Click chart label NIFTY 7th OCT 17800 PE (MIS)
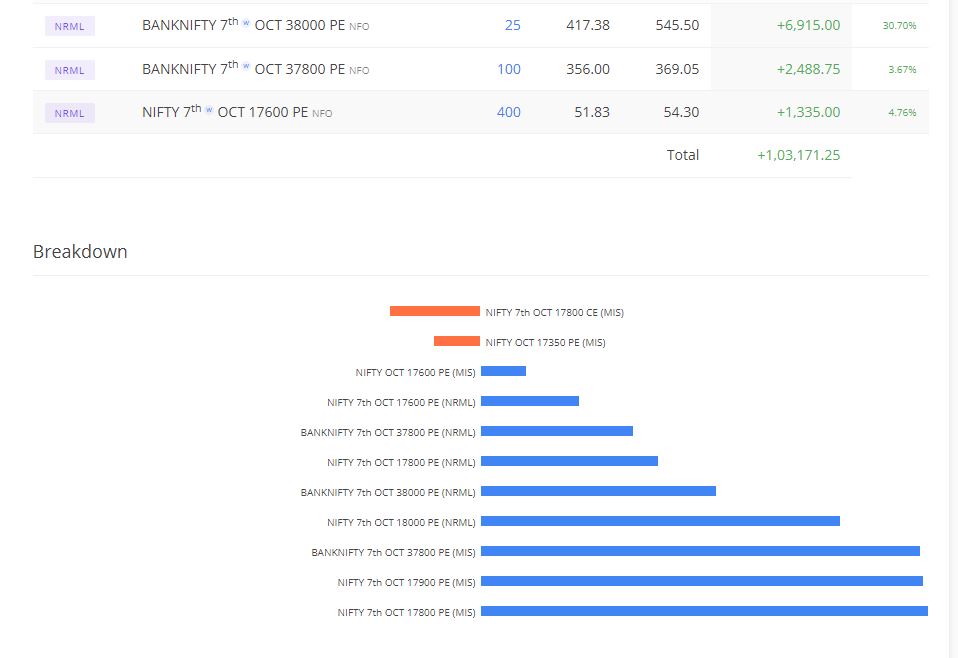 click(406, 612)
